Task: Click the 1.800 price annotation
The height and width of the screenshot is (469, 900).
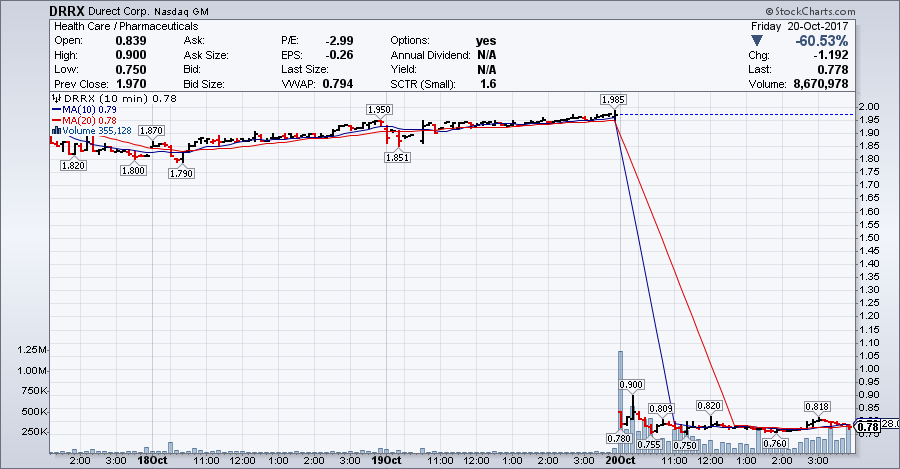Action: click(133, 170)
